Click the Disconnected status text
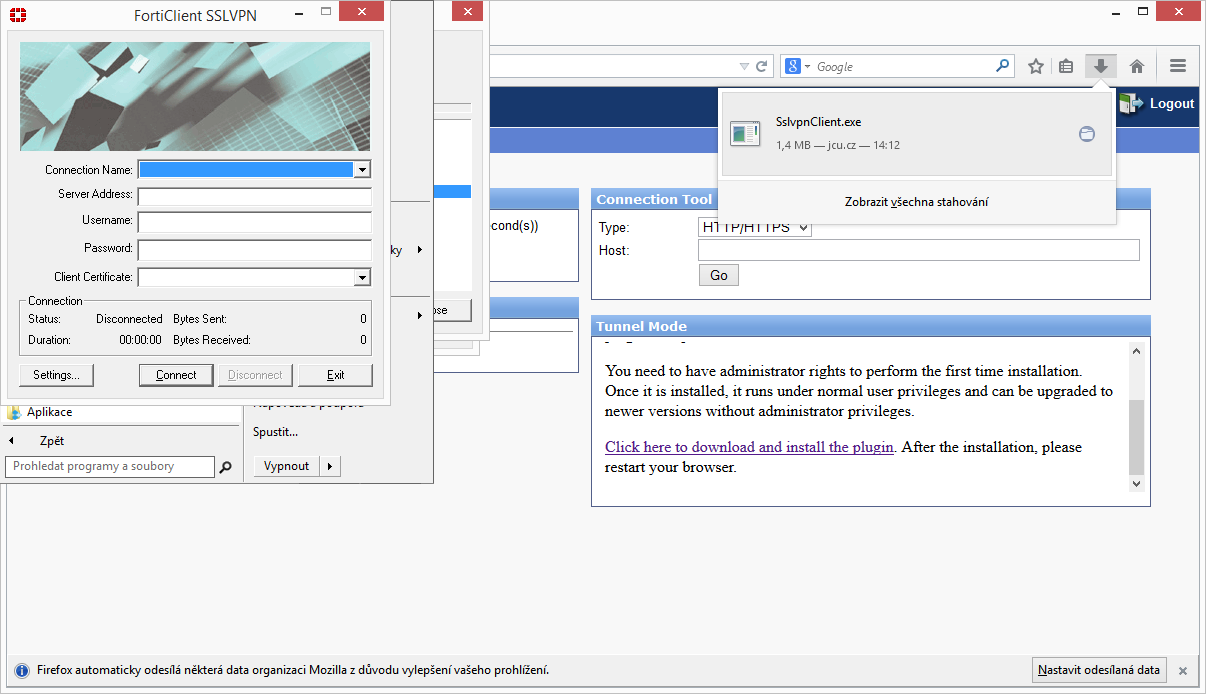Viewport: 1206px width, 694px height. (x=129, y=319)
